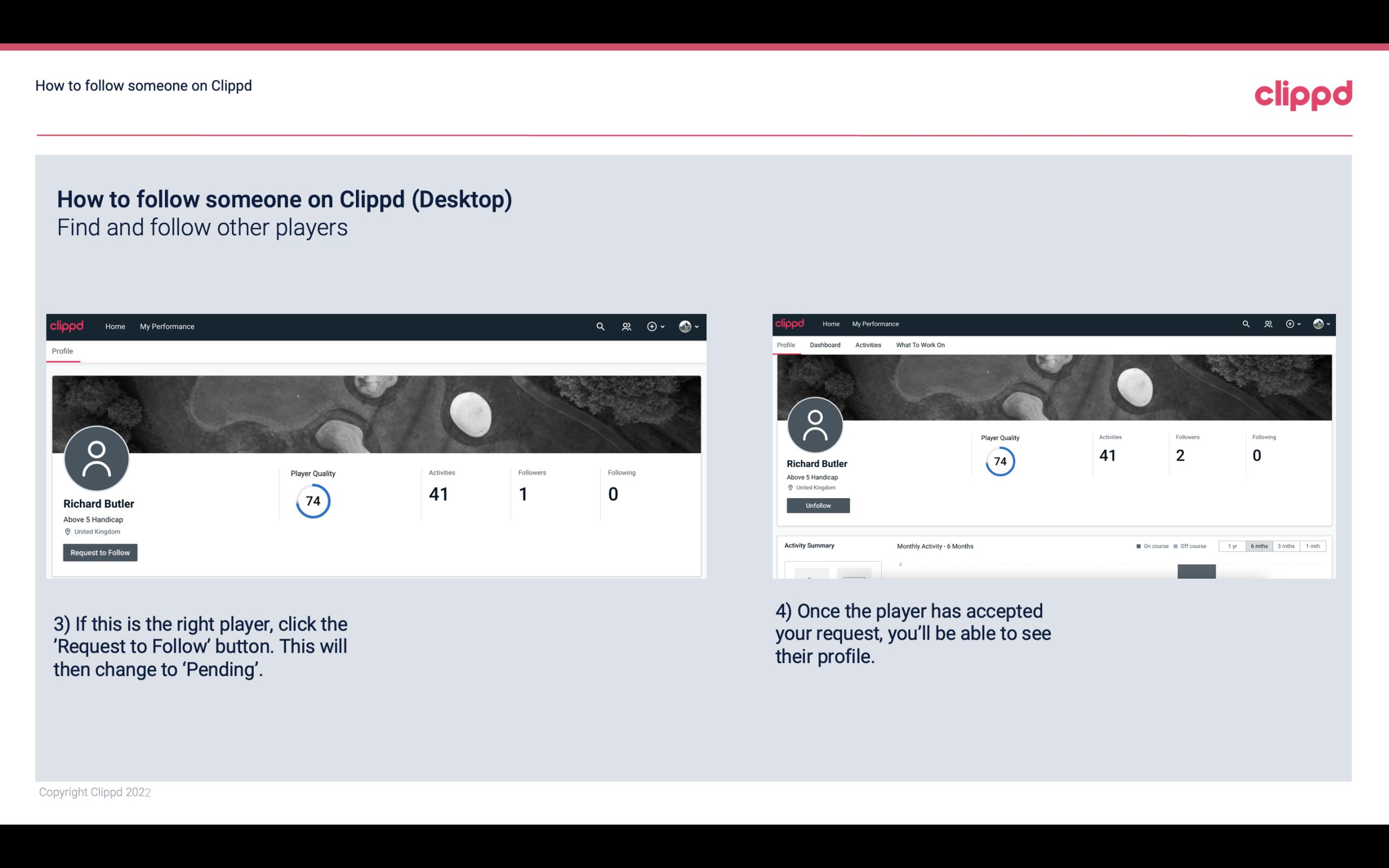The height and width of the screenshot is (868, 1389).
Task: Click the 'Unfollow' button on accepted profile
Action: [x=818, y=505]
